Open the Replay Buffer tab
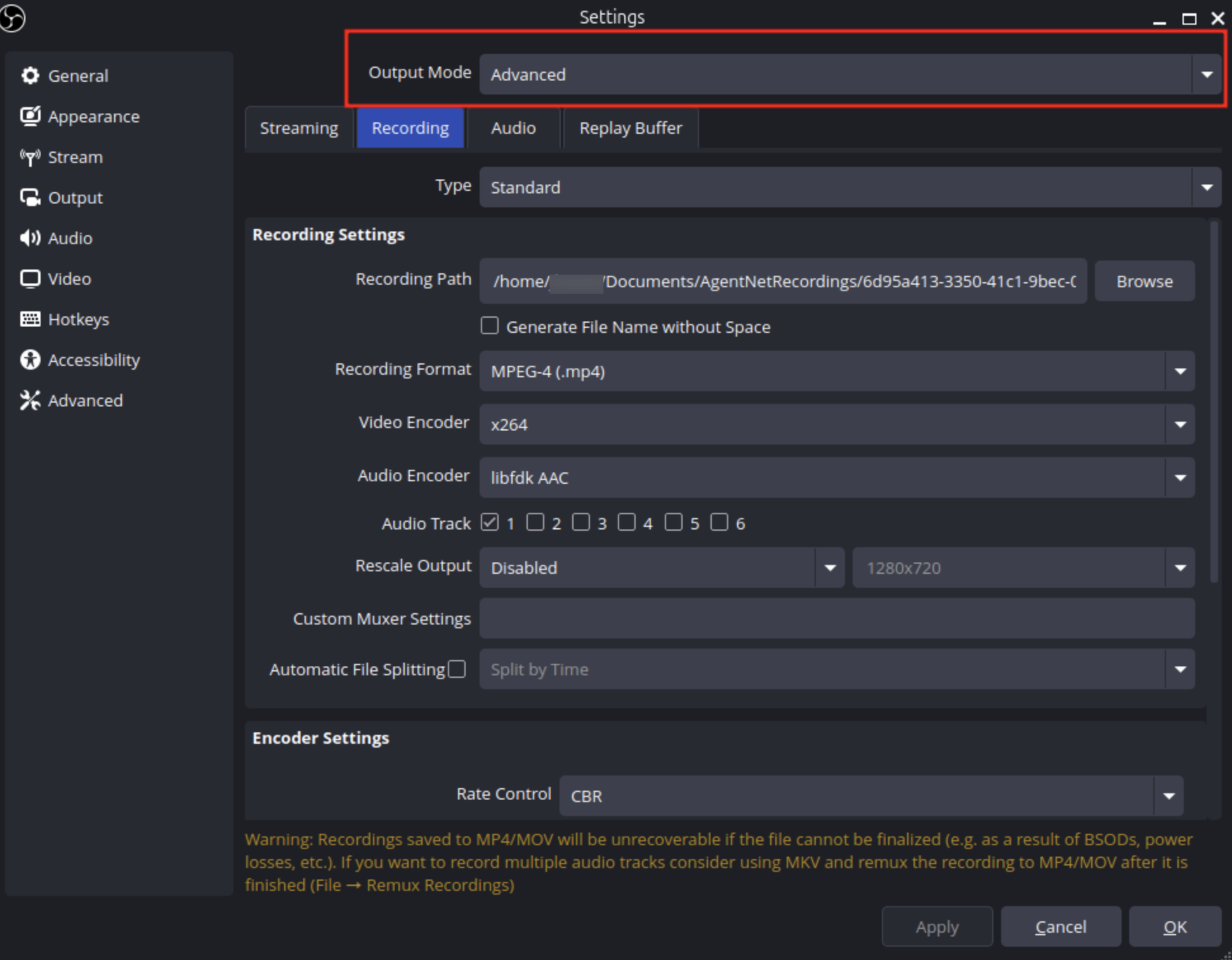Image resolution: width=1232 pixels, height=960 pixels. (631, 128)
